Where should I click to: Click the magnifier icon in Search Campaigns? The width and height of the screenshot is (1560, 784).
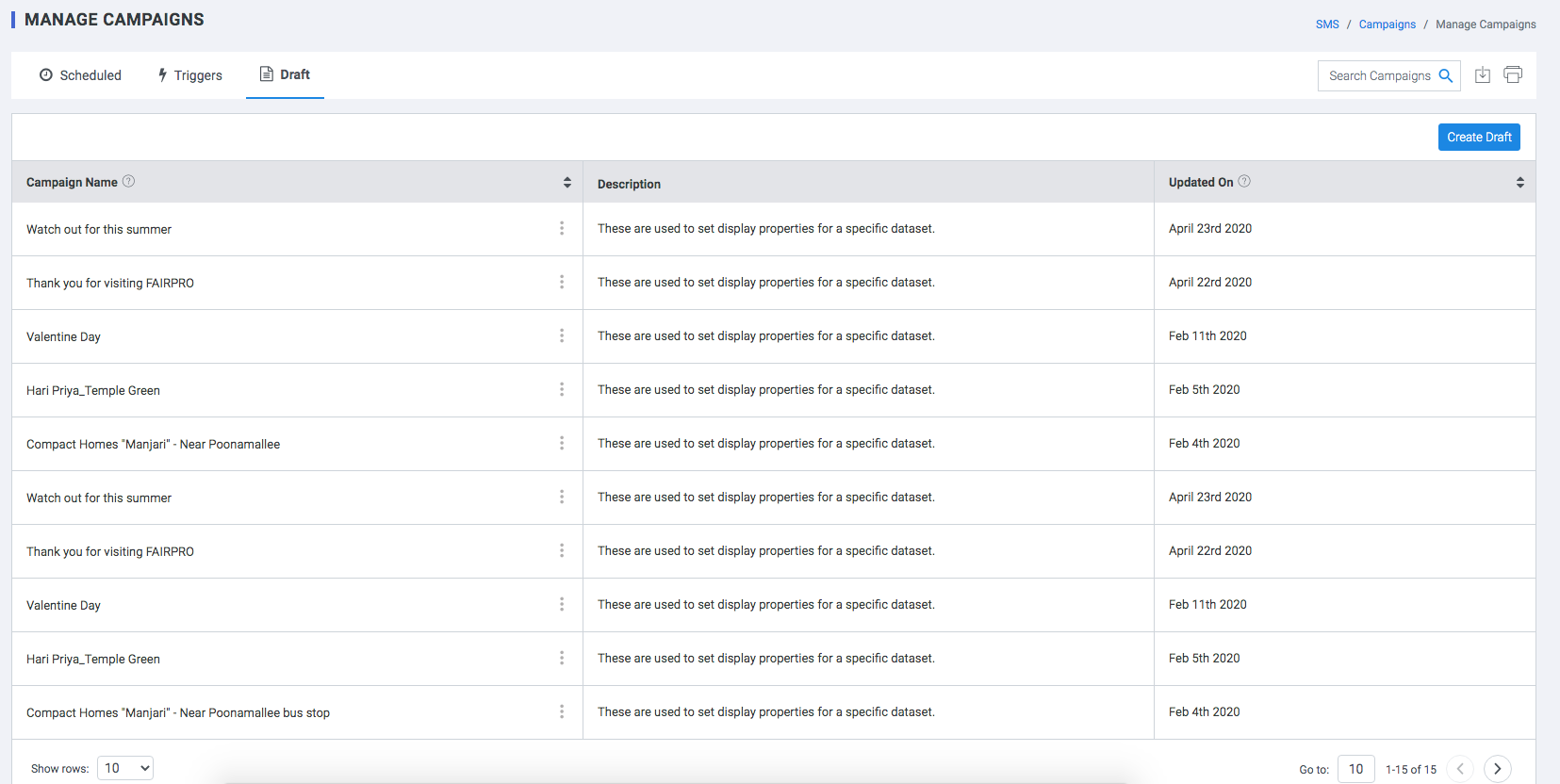[1446, 76]
